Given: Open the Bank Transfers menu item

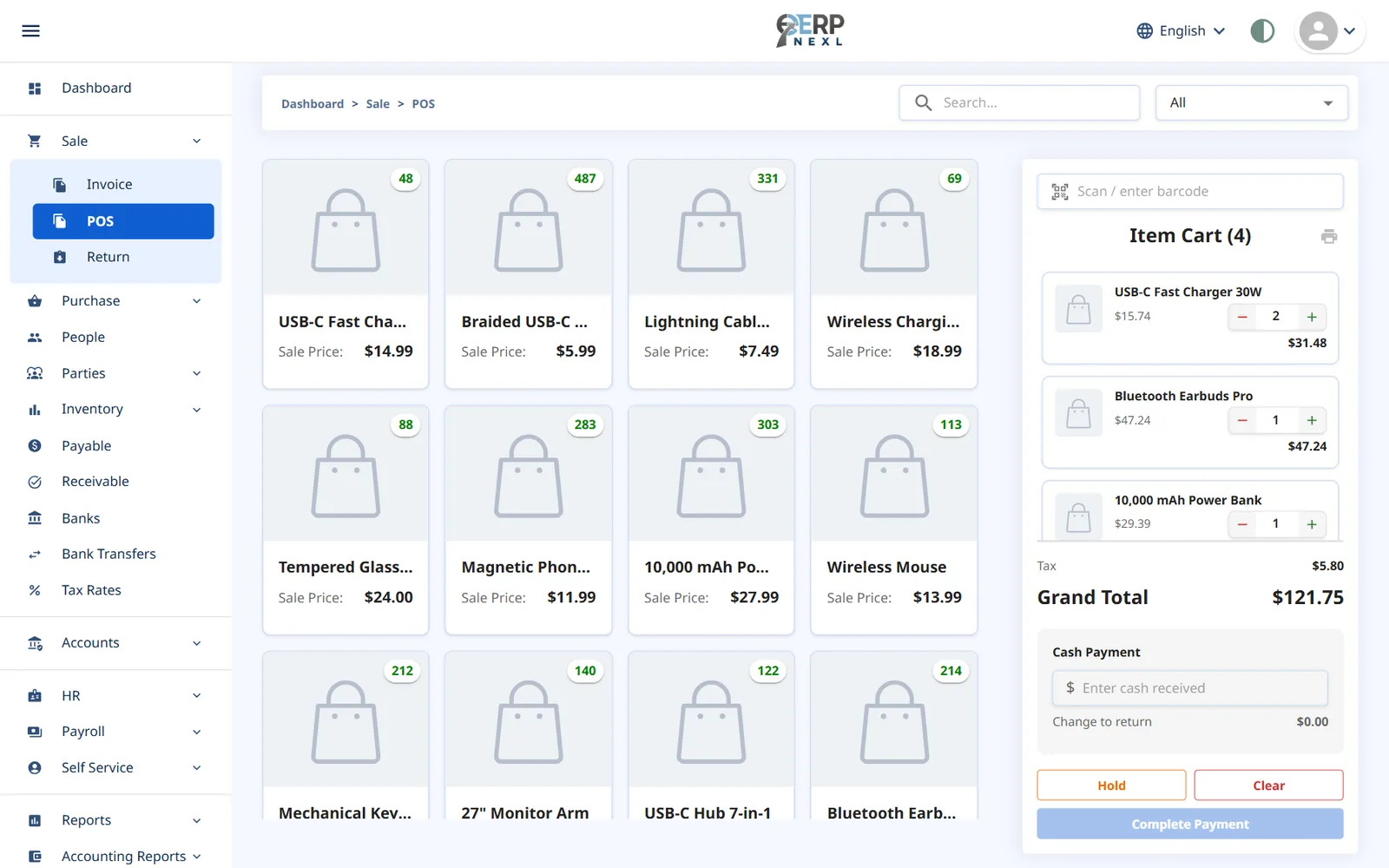Looking at the screenshot, I should [x=115, y=554].
